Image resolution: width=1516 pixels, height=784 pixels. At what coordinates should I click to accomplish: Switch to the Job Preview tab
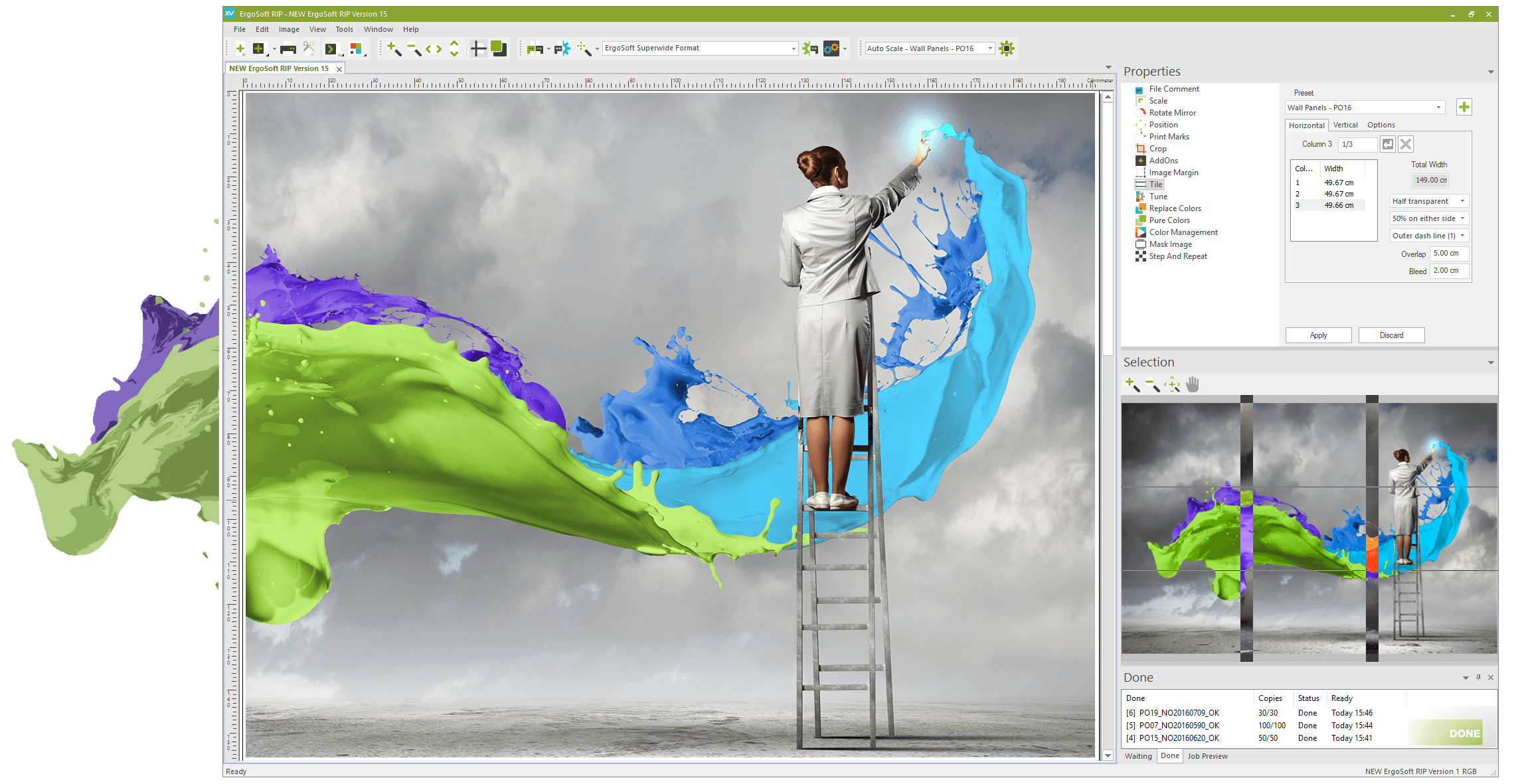click(x=1207, y=756)
